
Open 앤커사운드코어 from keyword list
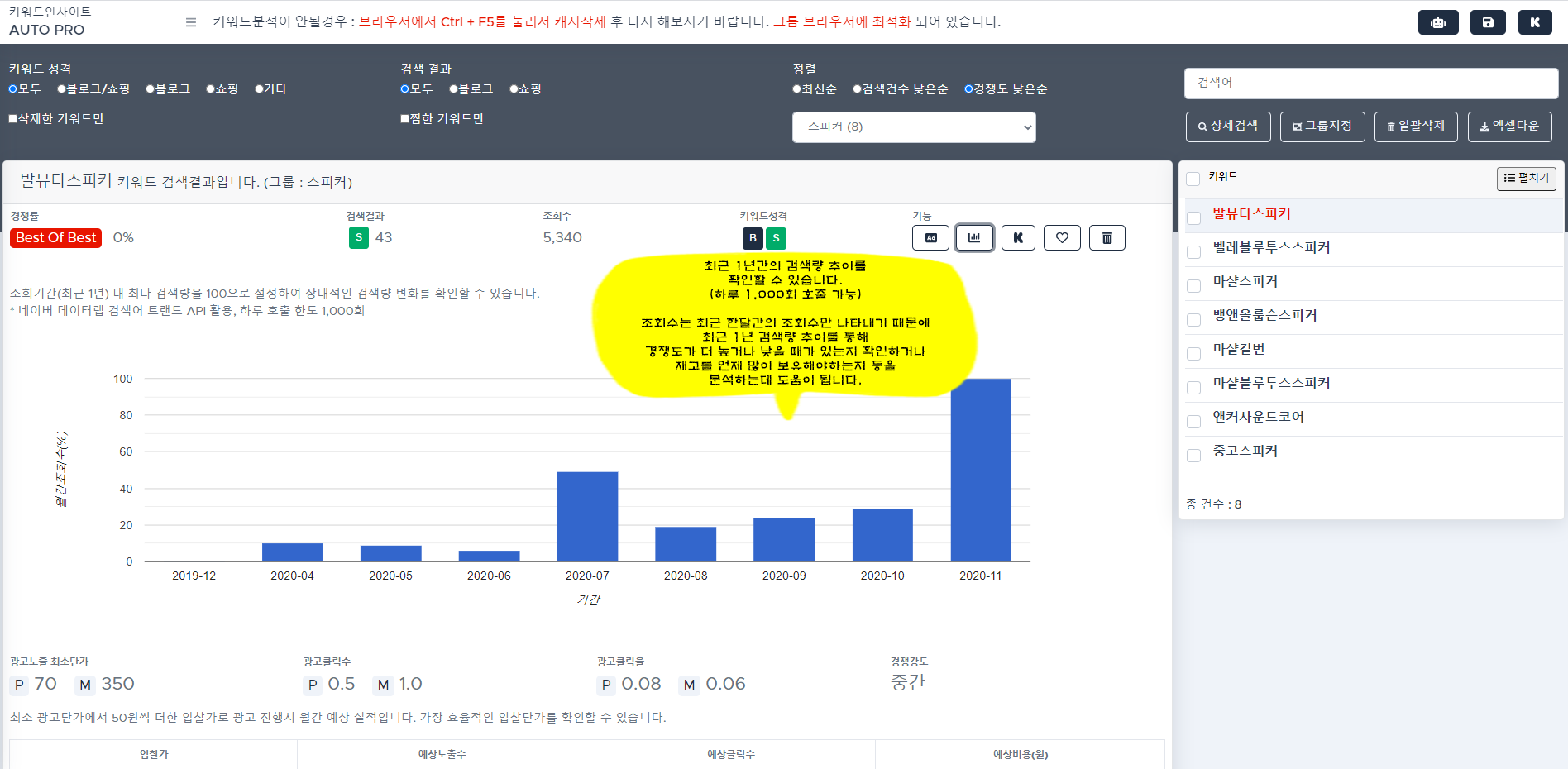(x=1258, y=418)
